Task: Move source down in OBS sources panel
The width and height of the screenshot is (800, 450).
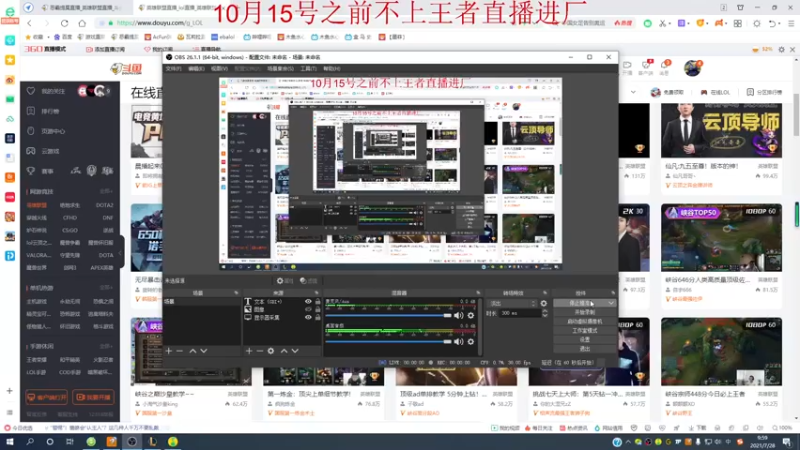Action: [x=295, y=351]
